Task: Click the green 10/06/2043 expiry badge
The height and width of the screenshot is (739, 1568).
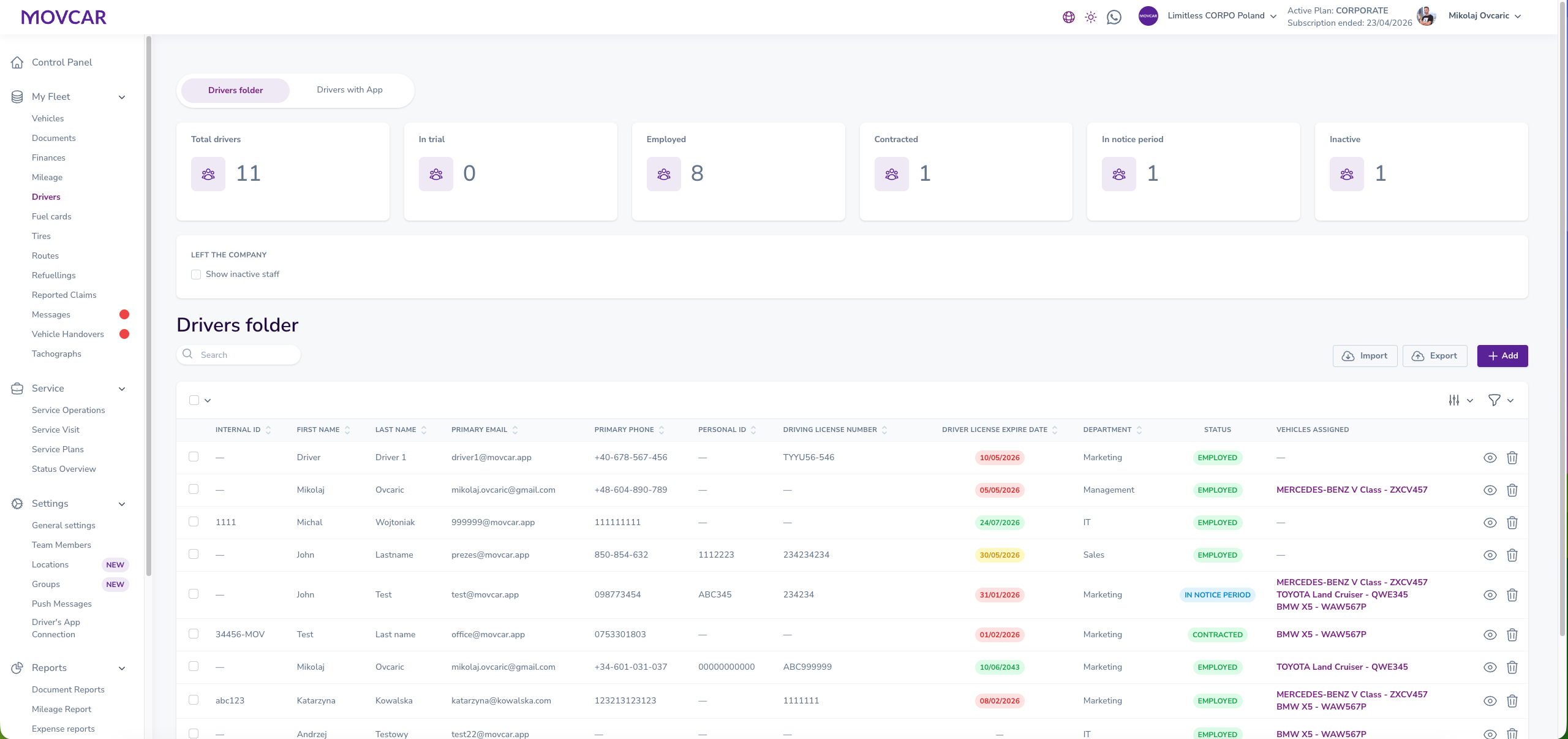Action: (x=1000, y=667)
